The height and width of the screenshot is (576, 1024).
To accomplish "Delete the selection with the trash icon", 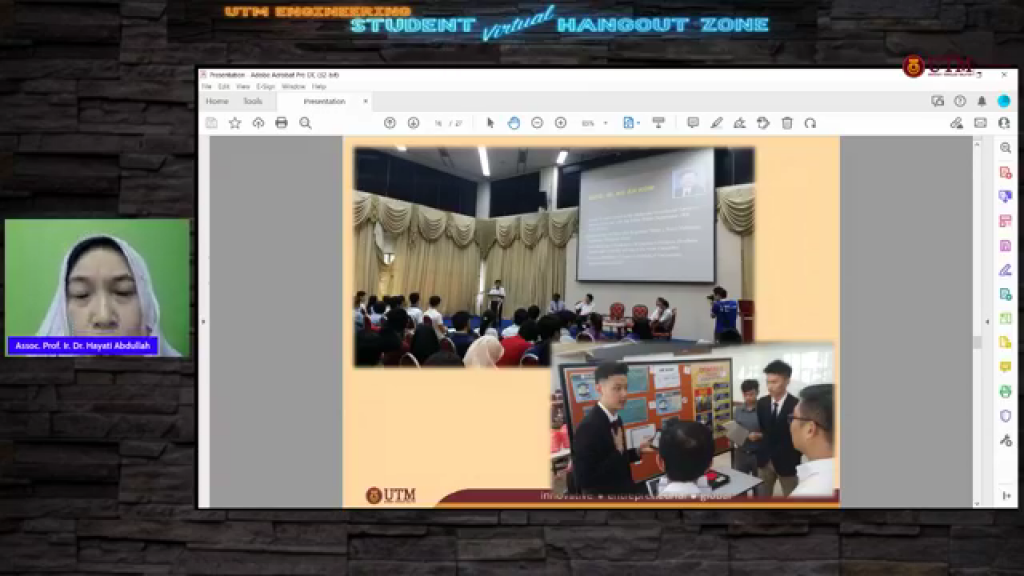I will (x=787, y=123).
